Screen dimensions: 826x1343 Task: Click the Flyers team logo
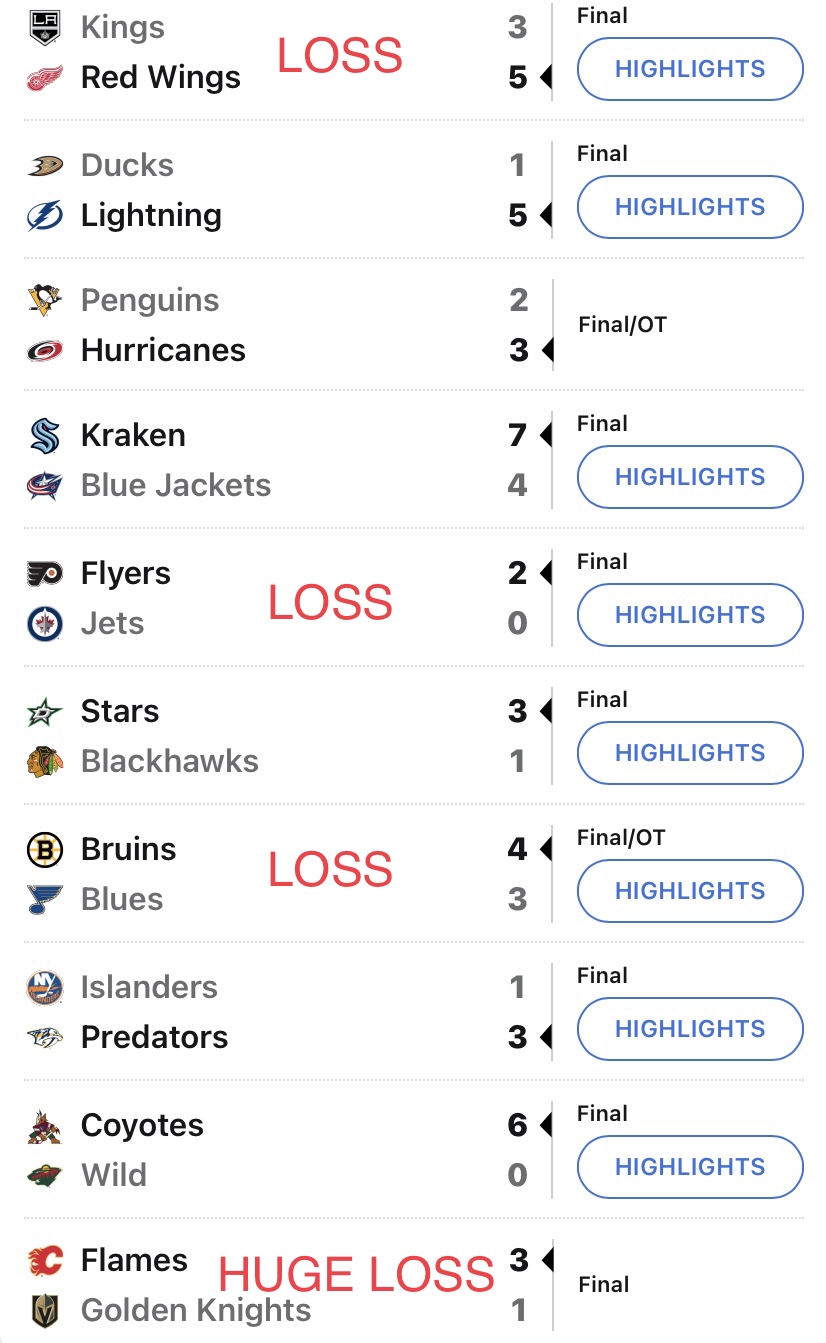[45, 573]
